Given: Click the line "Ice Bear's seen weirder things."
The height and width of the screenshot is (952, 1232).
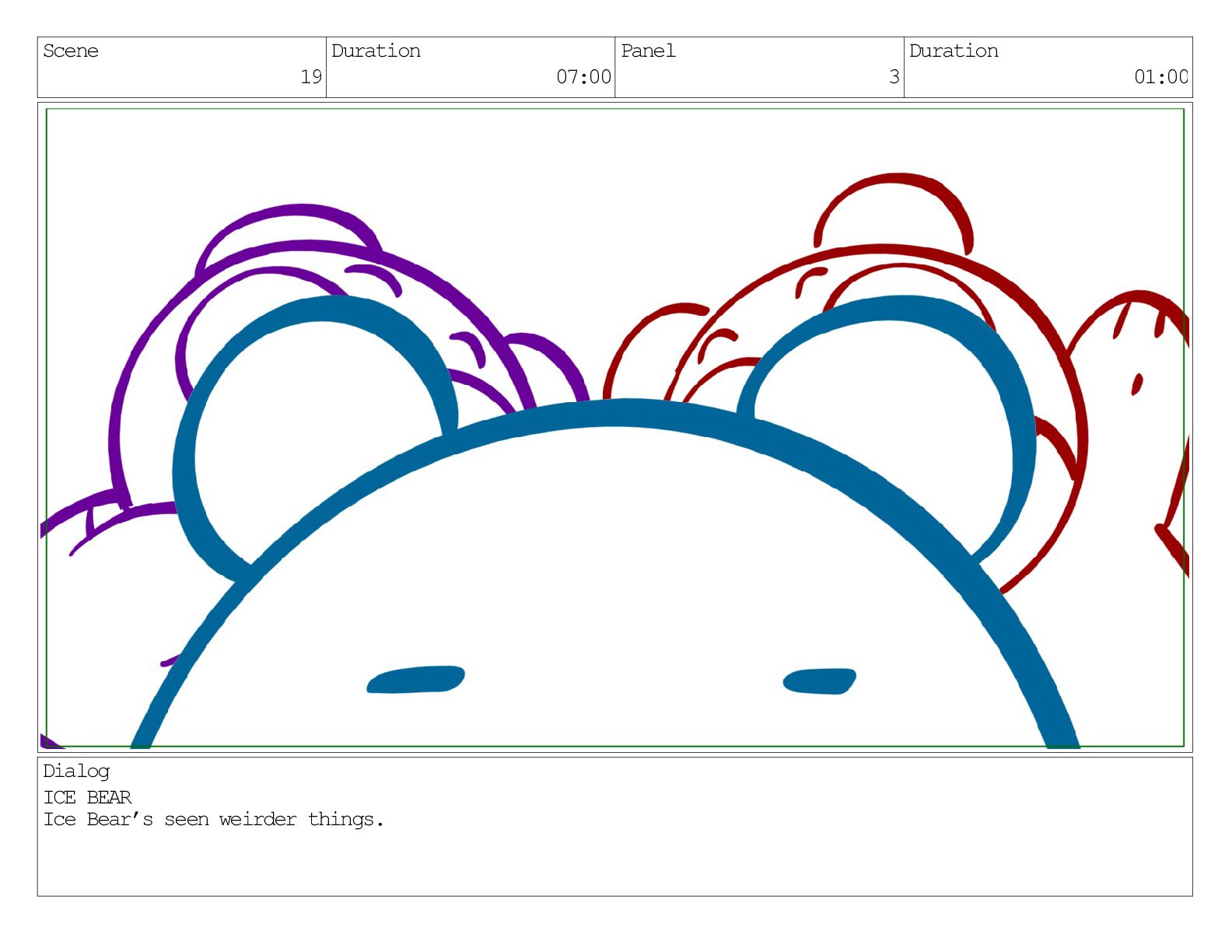Looking at the screenshot, I should coord(214,820).
